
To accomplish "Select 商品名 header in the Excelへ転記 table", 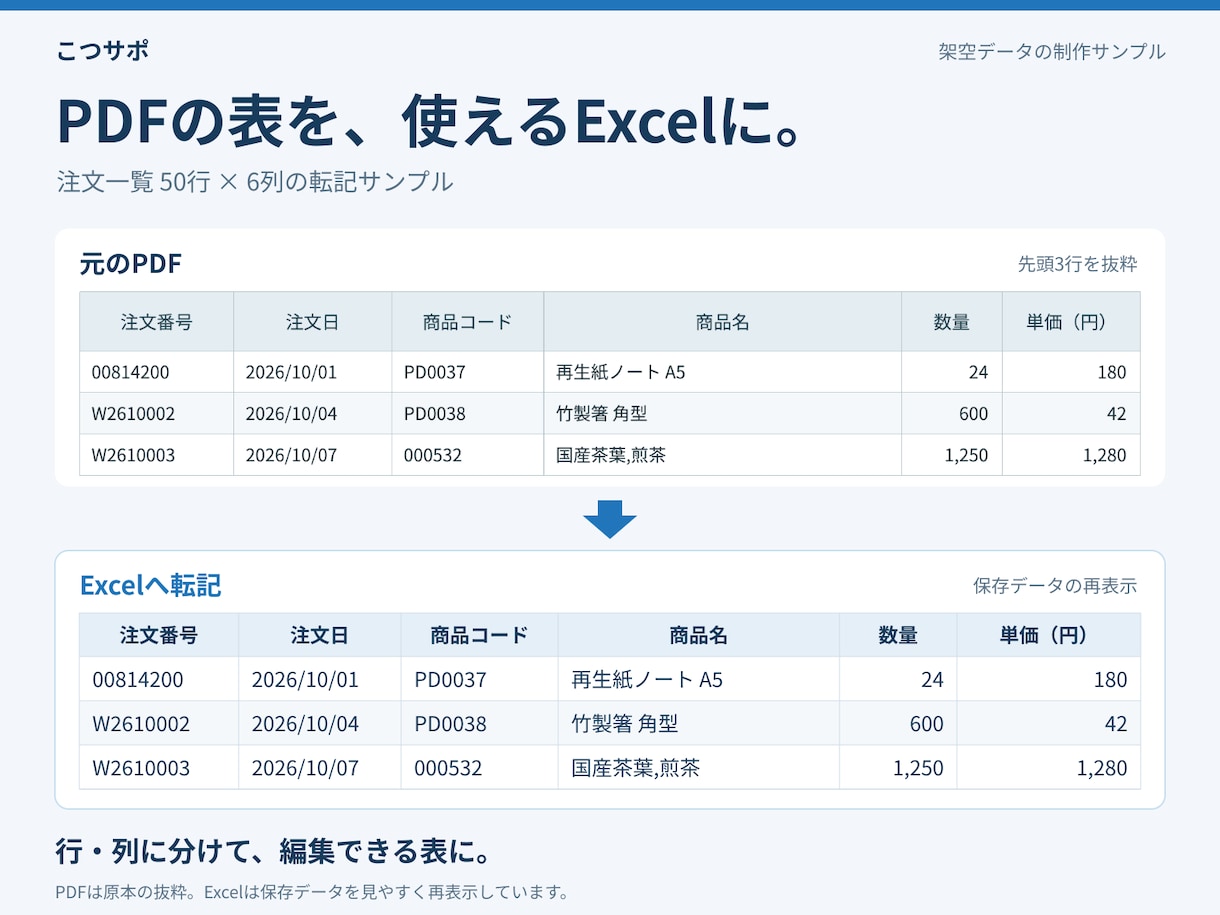I will pos(698,635).
